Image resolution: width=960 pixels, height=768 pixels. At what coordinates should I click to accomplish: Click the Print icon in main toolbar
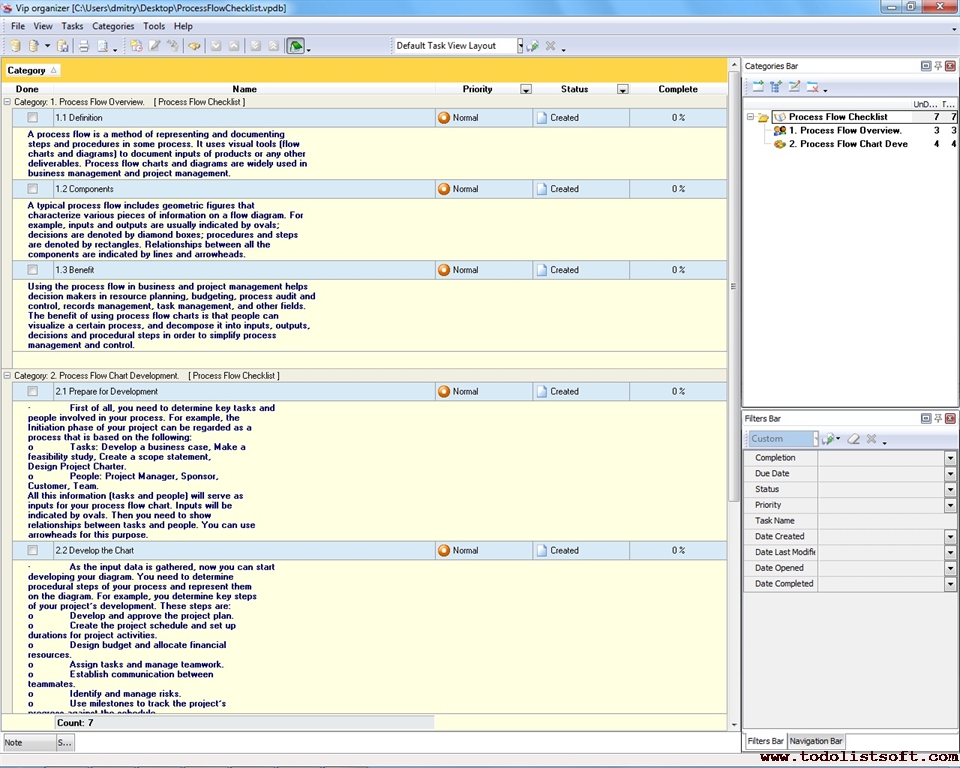click(84, 46)
